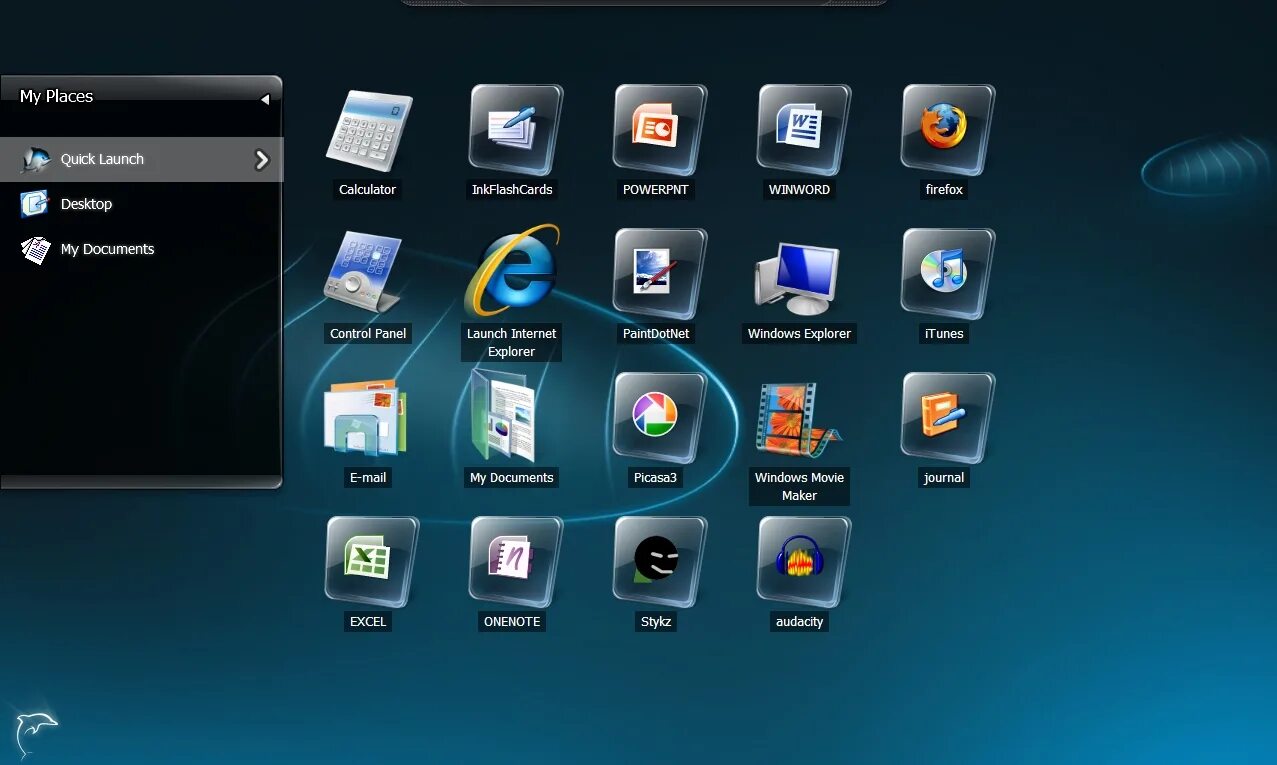Click the dolphin icon beside Quick Launch
The height and width of the screenshot is (765, 1277).
35,159
